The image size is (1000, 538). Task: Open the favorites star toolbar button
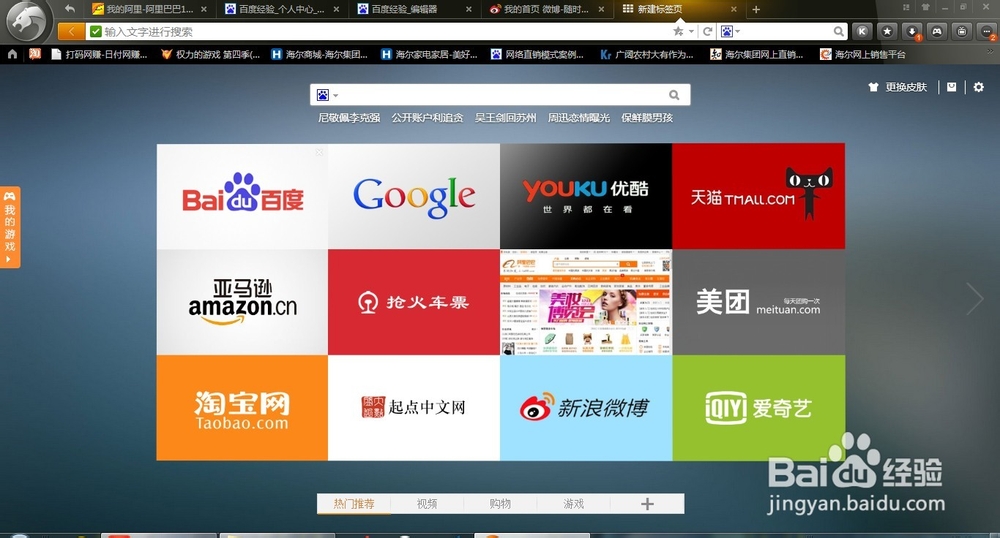(886, 31)
